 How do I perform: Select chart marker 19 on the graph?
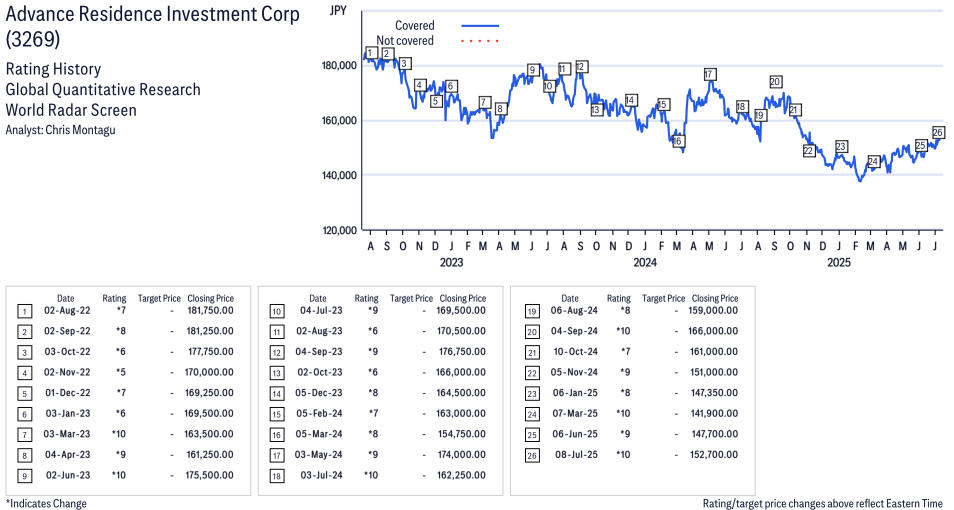[759, 115]
